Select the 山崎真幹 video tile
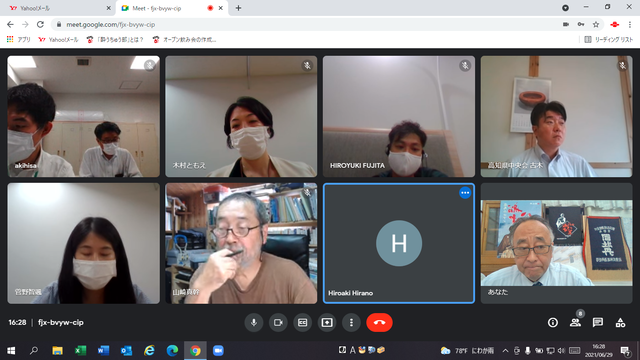Image resolution: width=640 pixels, height=360 pixels. point(241,243)
